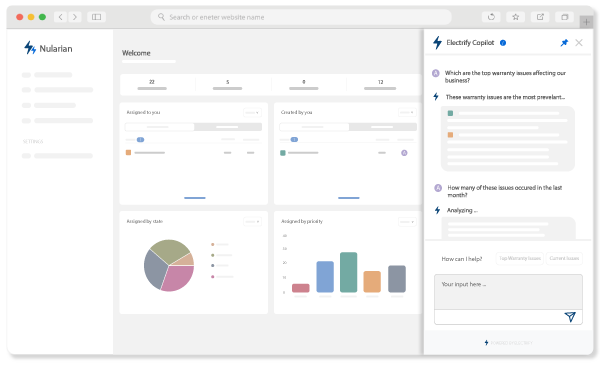This screenshot has height=365, width=600.
Task: Send the message with the paper plane icon
Action: click(570, 316)
